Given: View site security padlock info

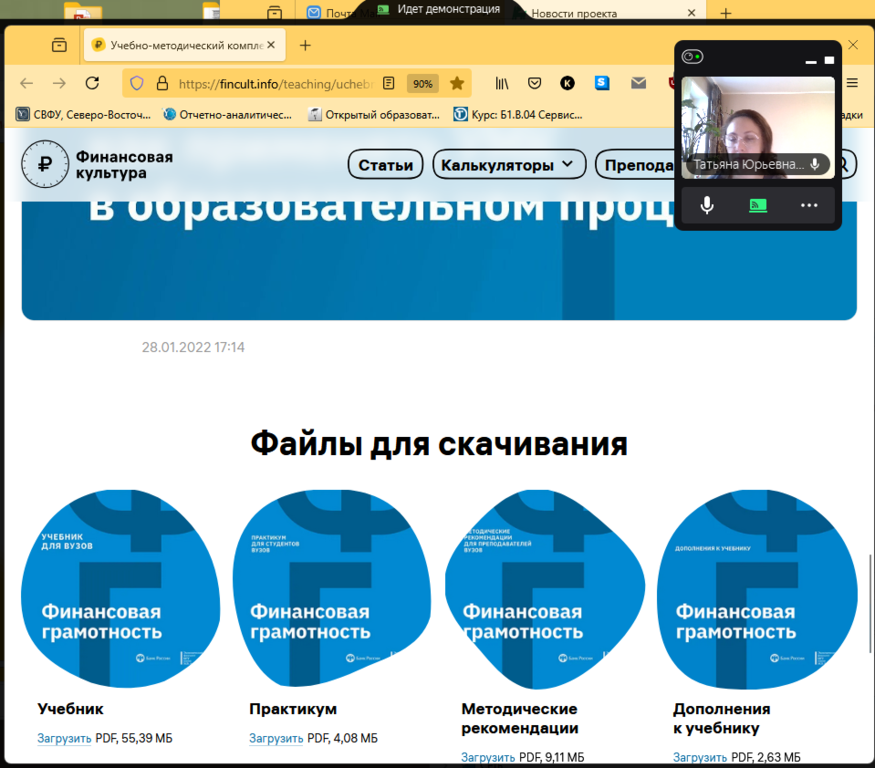Looking at the screenshot, I should click(x=162, y=84).
